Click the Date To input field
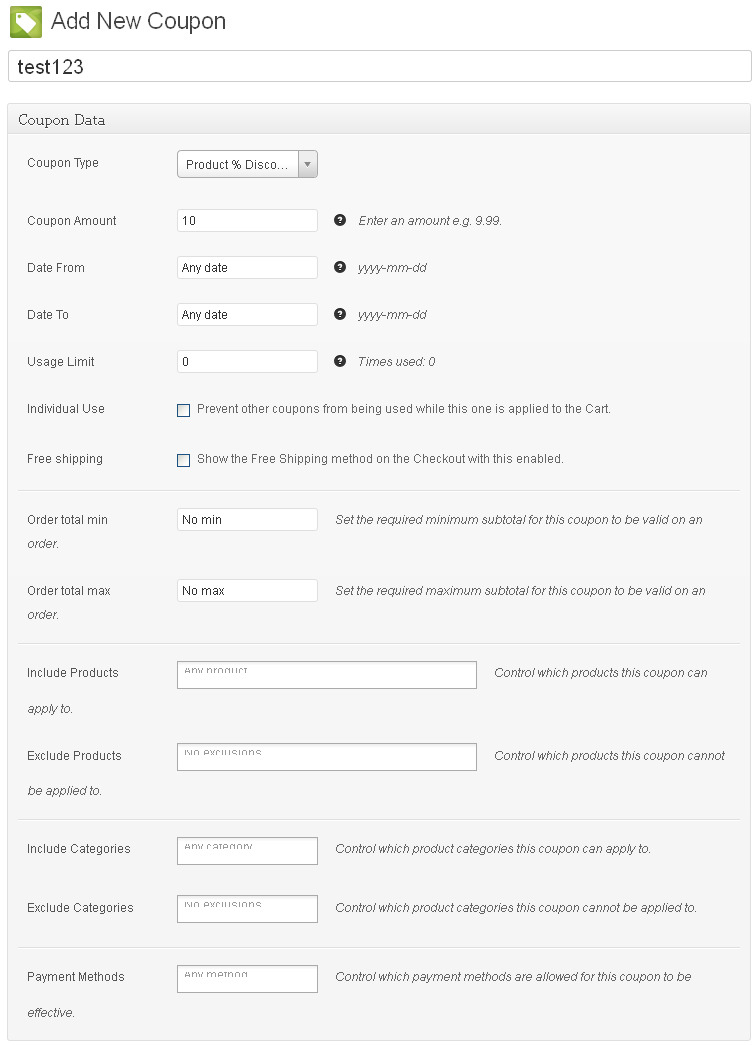This screenshot has height=1045, width=756. tap(247, 315)
